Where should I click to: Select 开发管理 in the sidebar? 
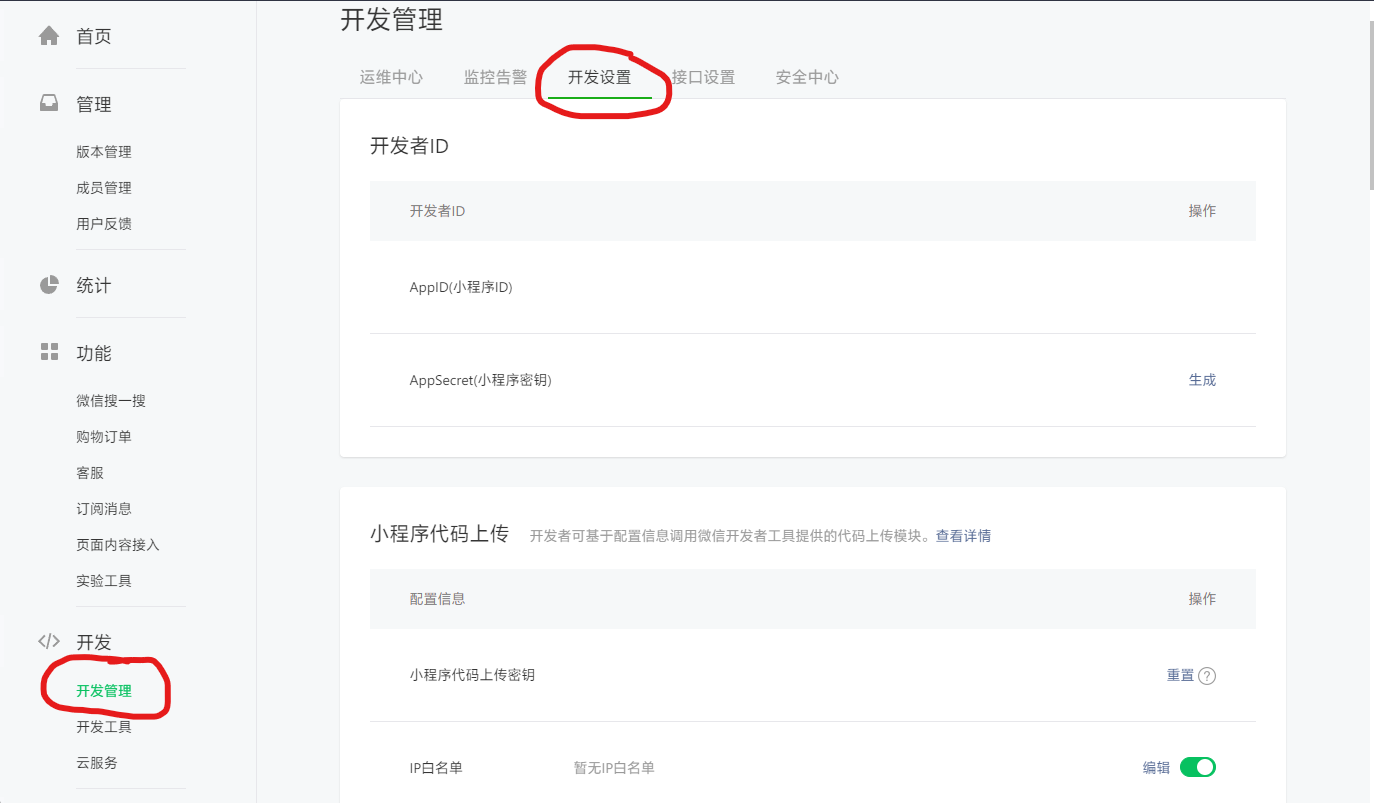click(104, 691)
